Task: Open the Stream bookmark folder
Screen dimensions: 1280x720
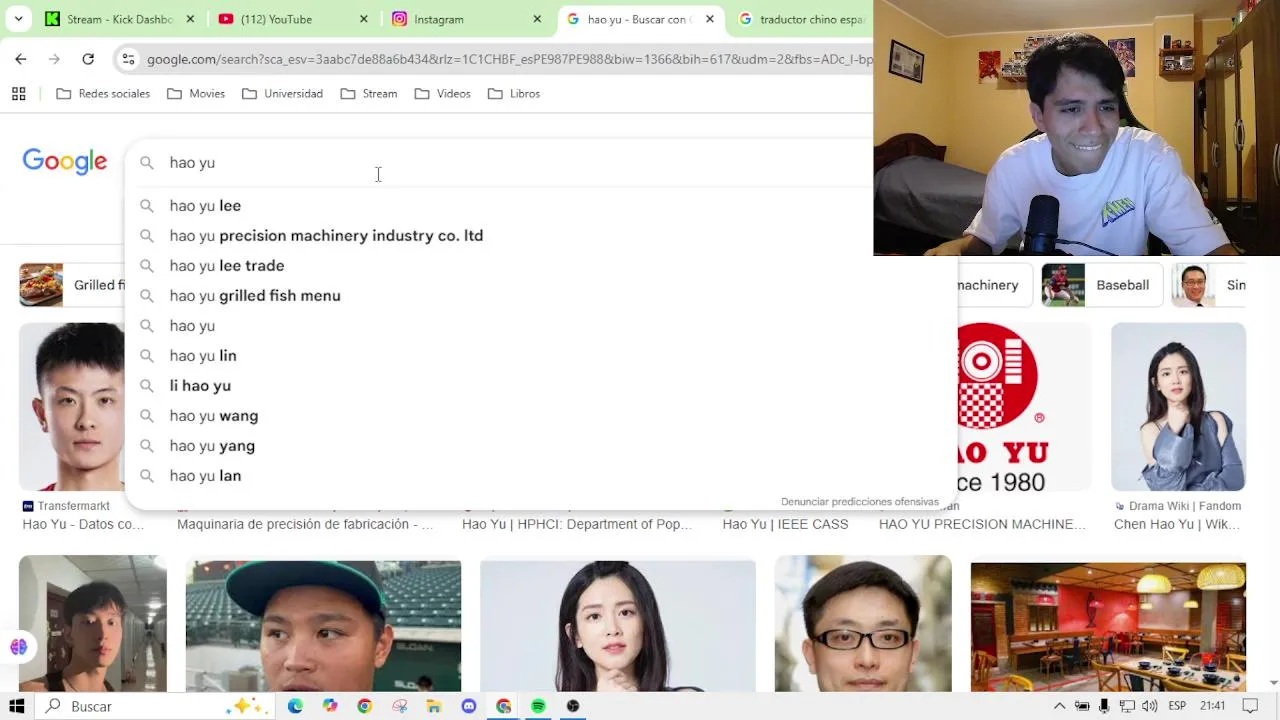Action: pos(369,94)
